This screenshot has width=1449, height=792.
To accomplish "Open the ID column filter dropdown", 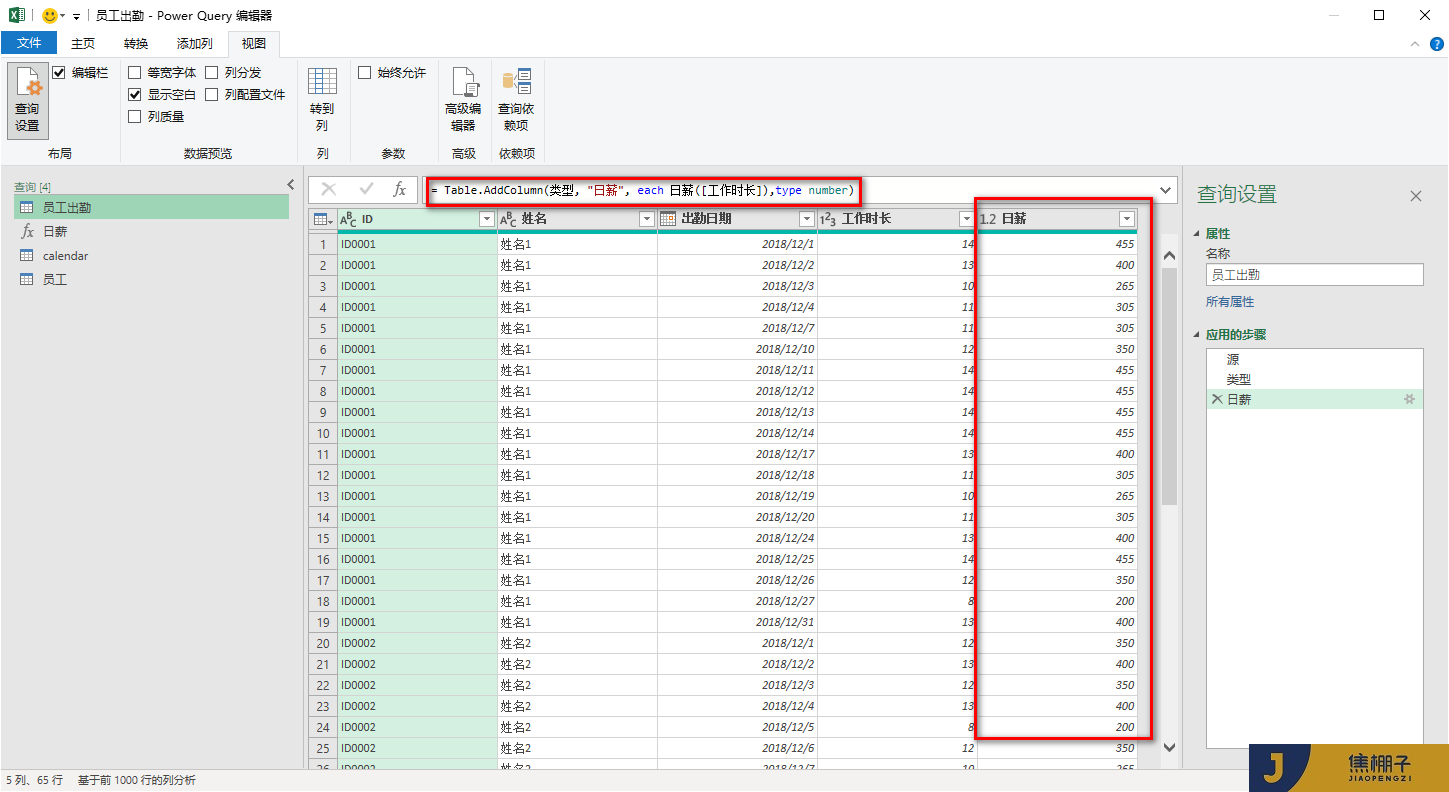I will [487, 219].
